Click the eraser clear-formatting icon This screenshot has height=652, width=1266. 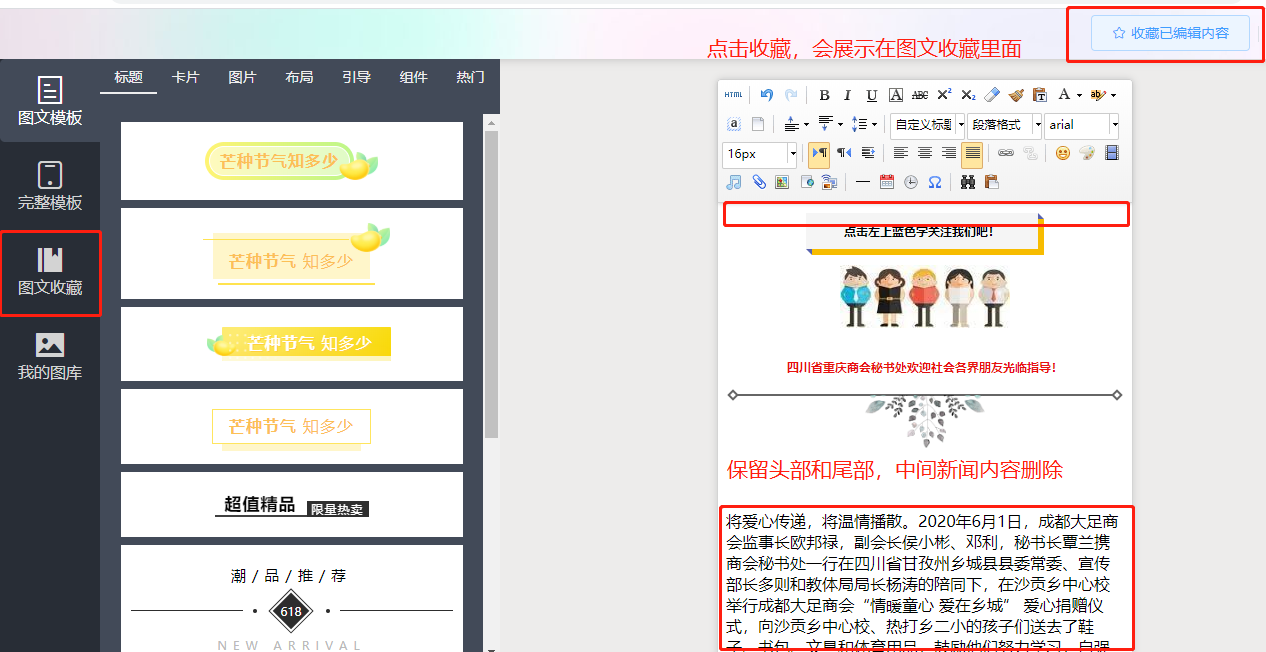click(x=992, y=95)
